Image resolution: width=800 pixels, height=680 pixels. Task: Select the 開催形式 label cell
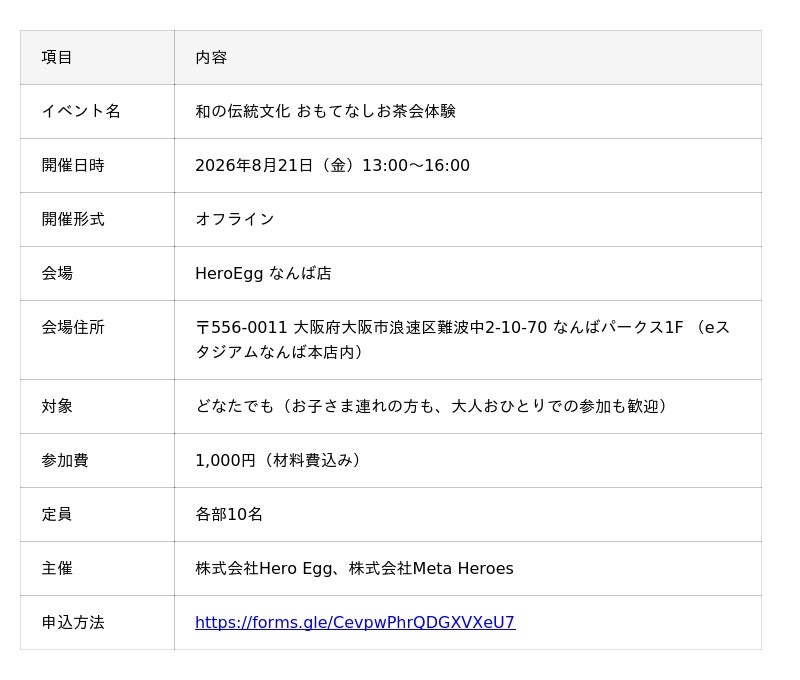(x=97, y=219)
